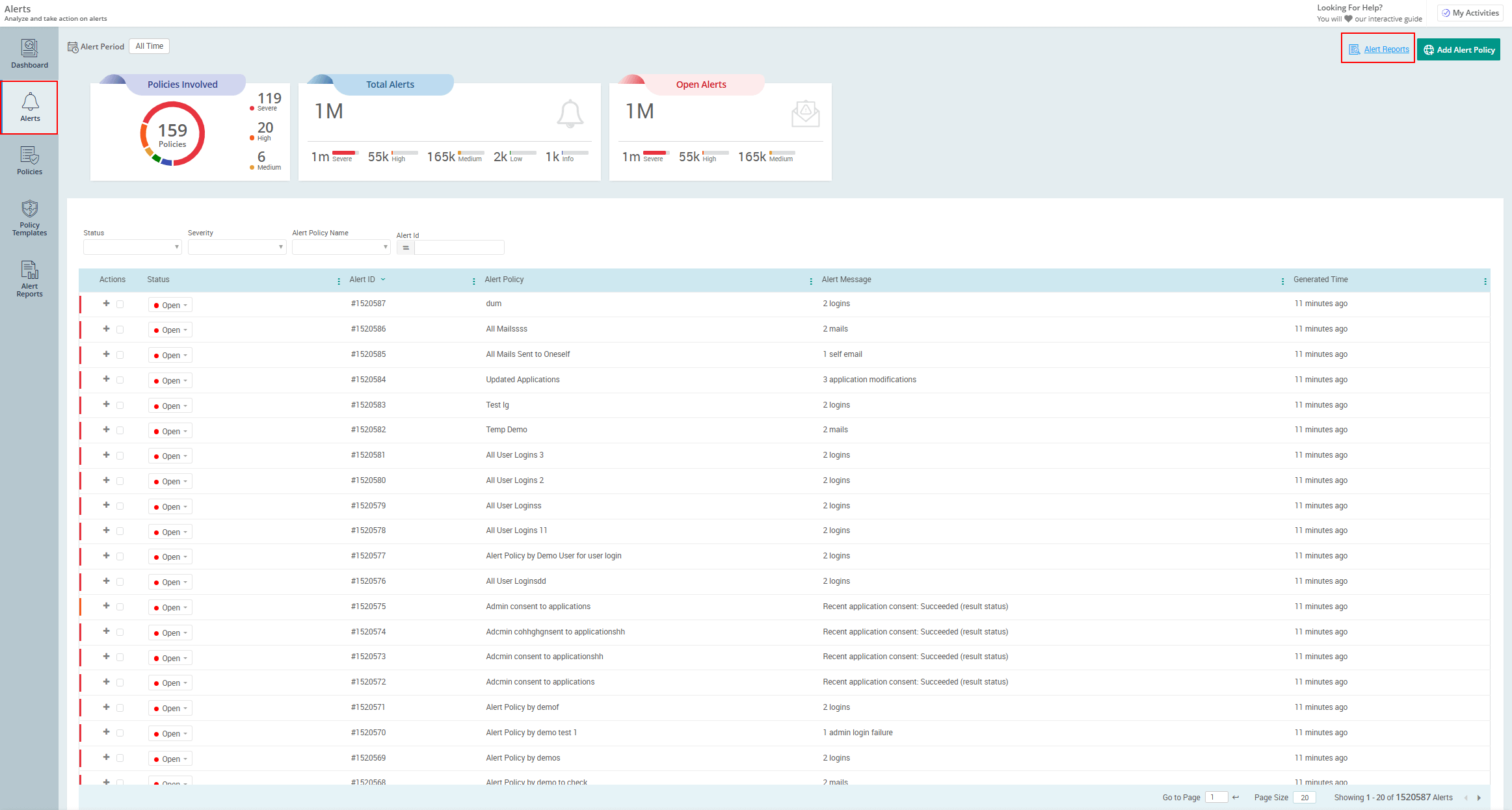Click the plus icon for alert #1520587
The width and height of the screenshot is (1512, 810).
point(106,304)
